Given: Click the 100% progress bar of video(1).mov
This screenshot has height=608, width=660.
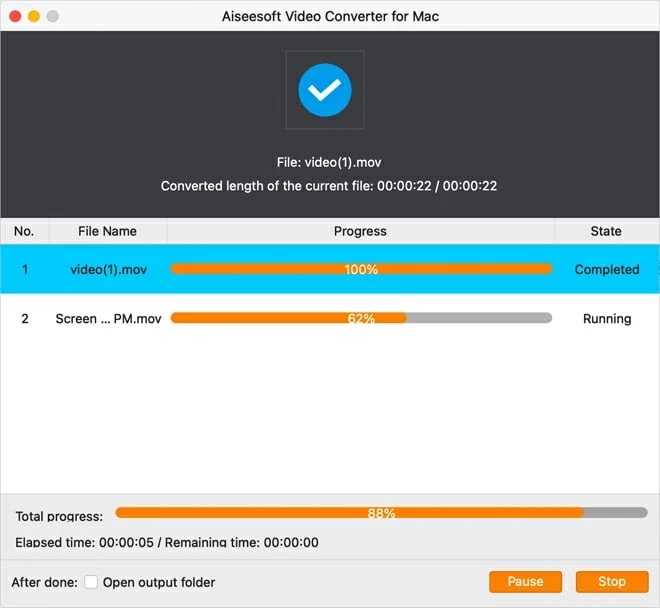Looking at the screenshot, I should tap(361, 269).
